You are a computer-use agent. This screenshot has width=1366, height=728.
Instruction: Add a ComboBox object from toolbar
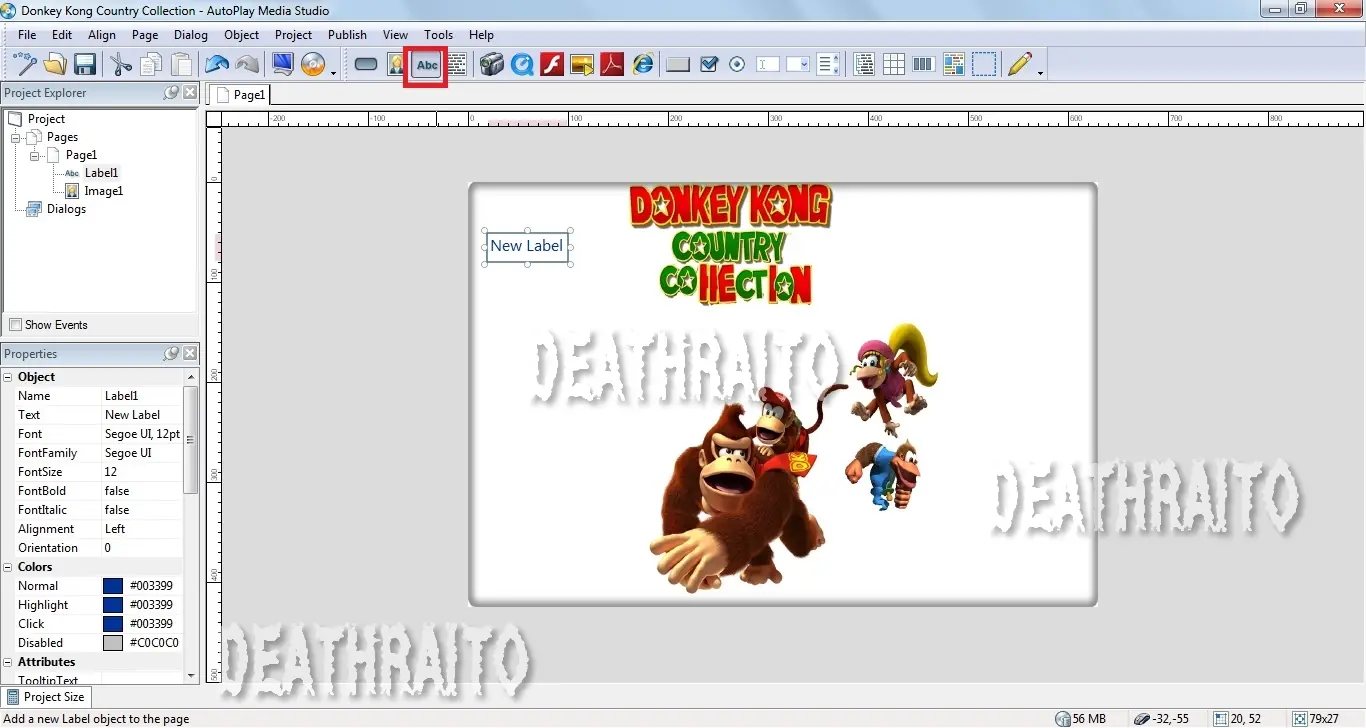click(x=798, y=65)
